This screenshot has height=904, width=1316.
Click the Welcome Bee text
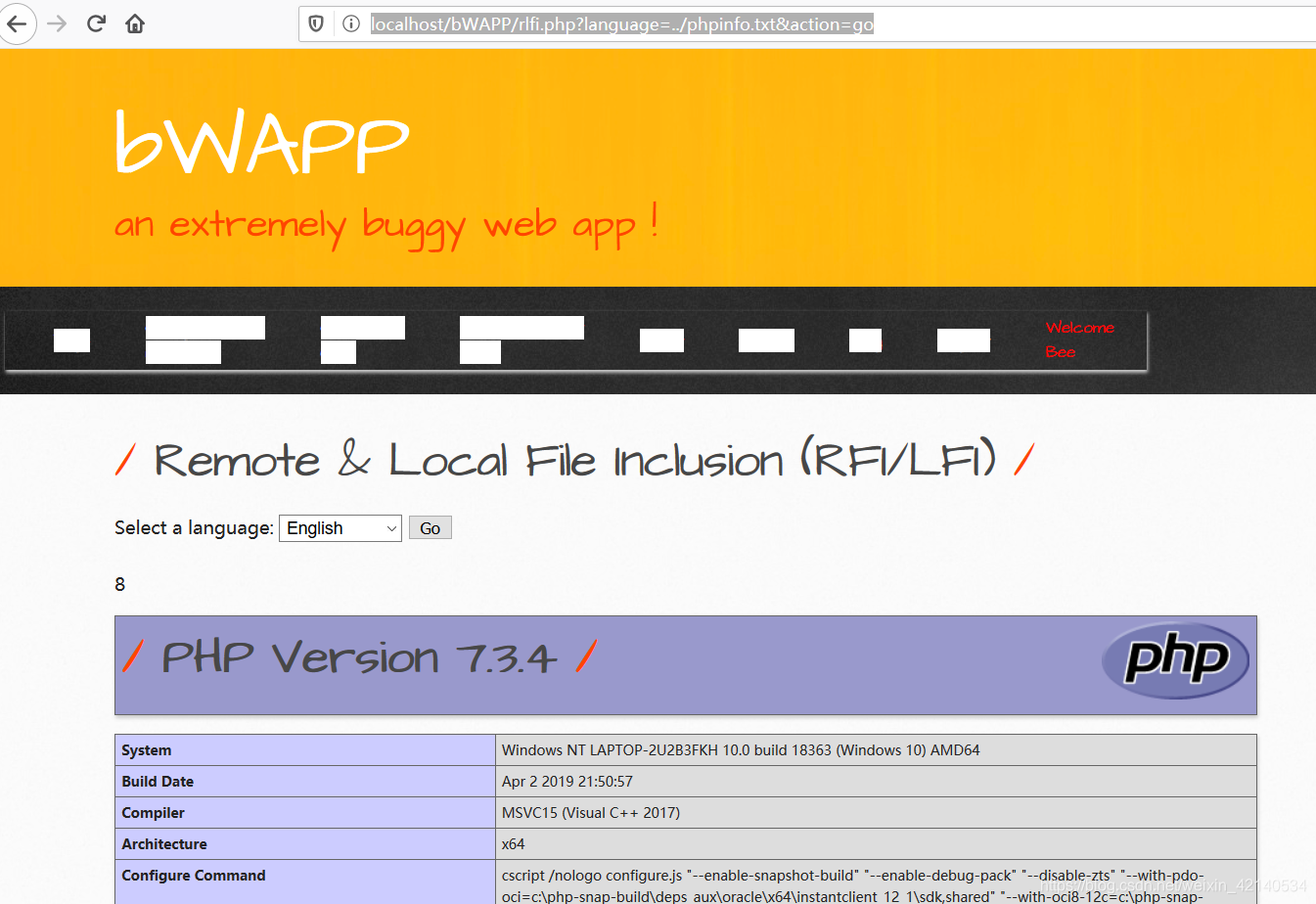[1080, 339]
